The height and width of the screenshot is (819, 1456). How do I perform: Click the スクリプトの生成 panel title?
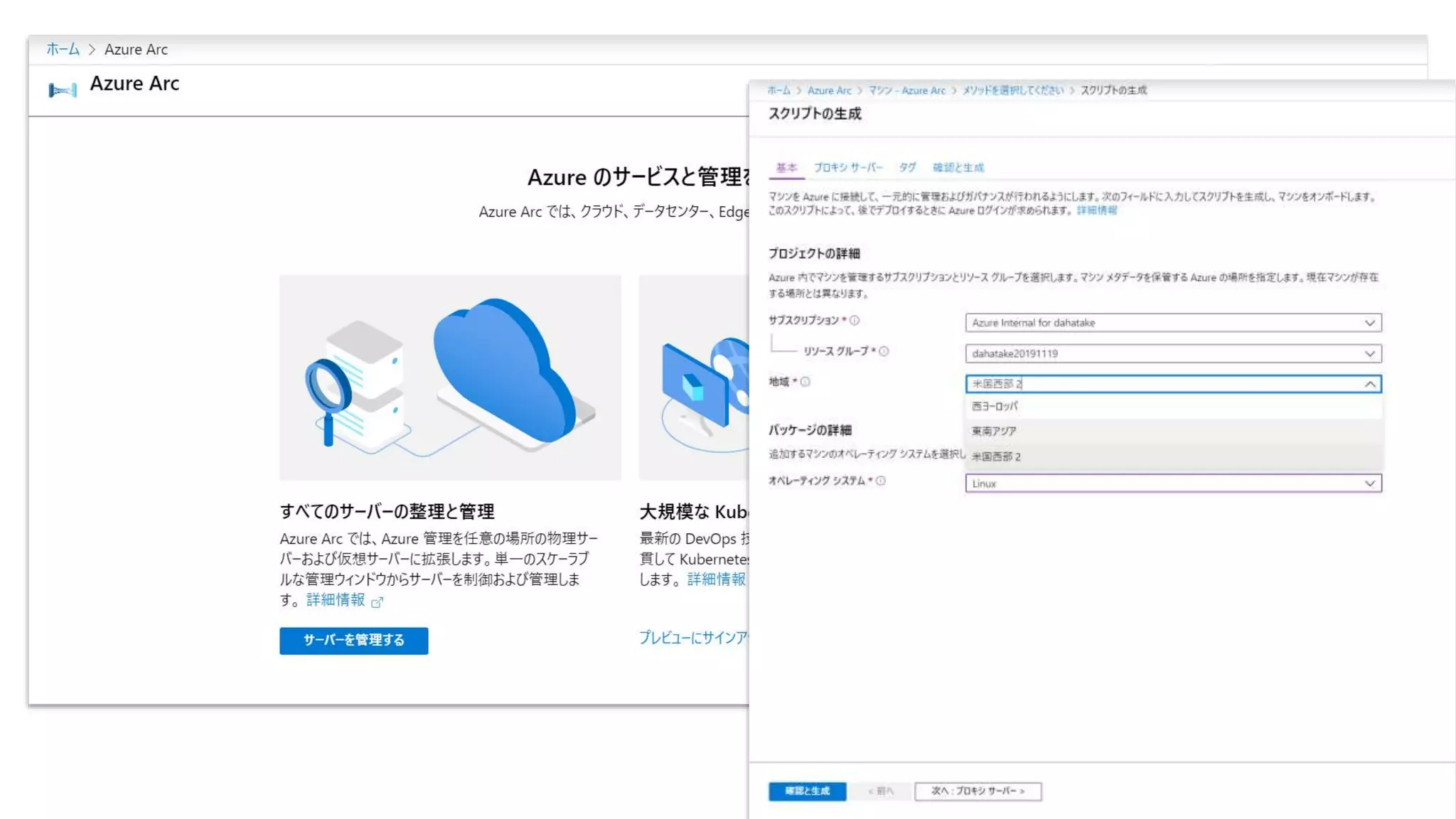[x=815, y=114]
